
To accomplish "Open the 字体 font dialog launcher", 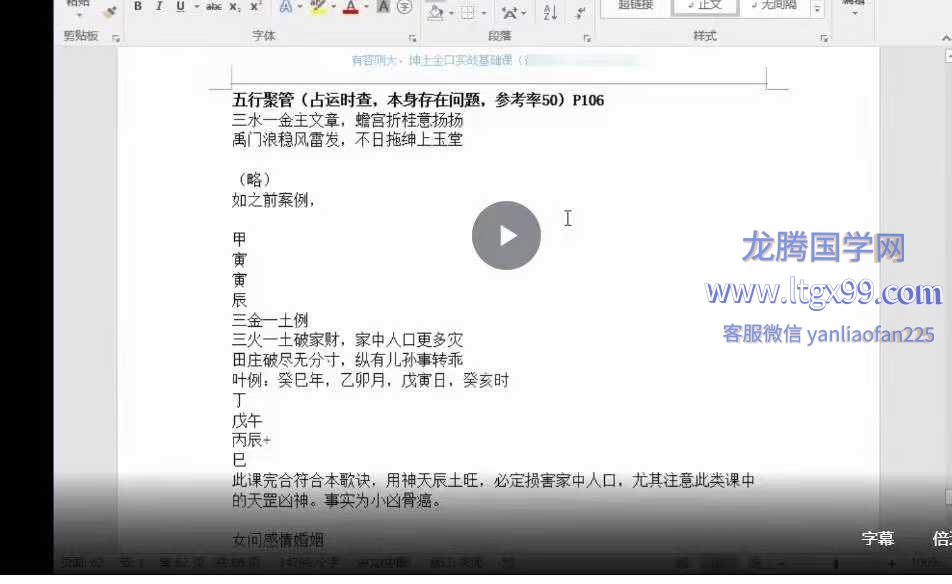I will 412,38.
